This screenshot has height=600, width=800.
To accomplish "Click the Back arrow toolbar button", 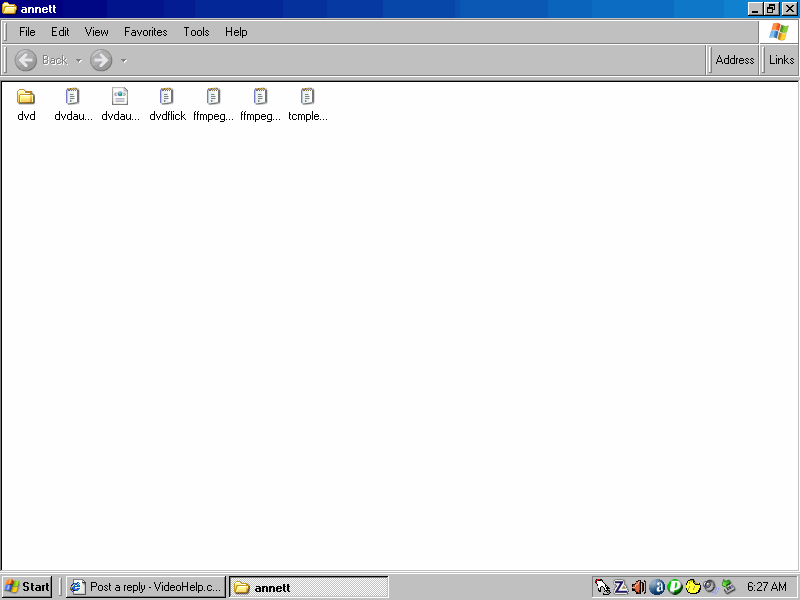I will click(x=26, y=60).
